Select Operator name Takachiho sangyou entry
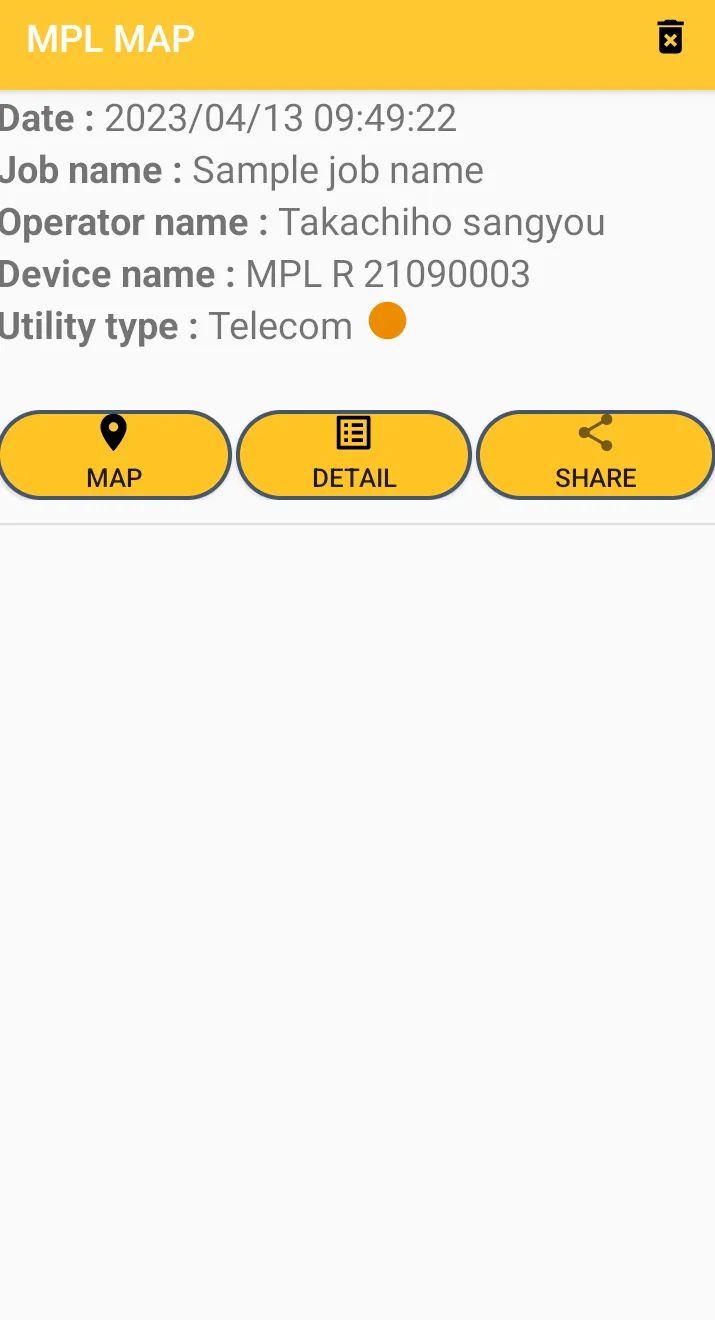 coord(302,222)
